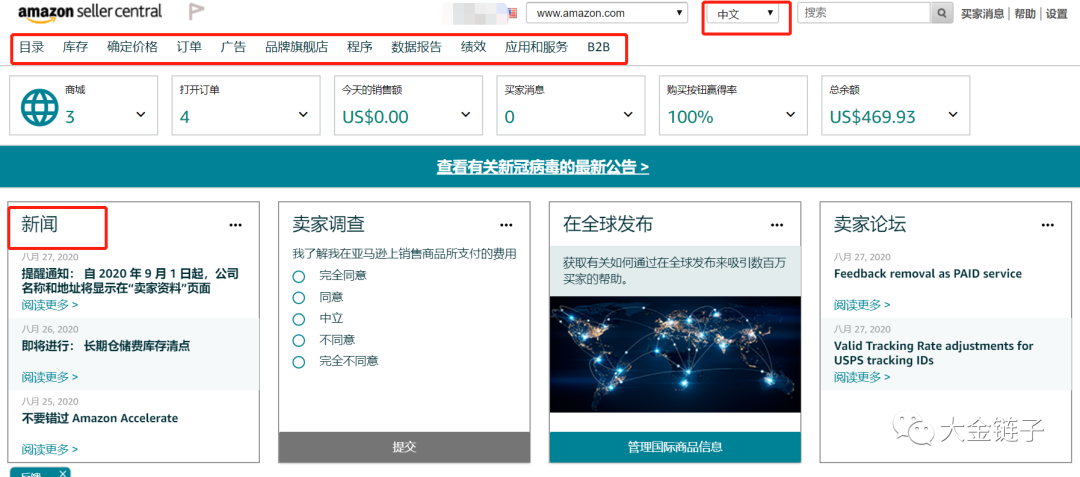
Task: Click the Amazon Seller Central logo
Action: click(90, 12)
